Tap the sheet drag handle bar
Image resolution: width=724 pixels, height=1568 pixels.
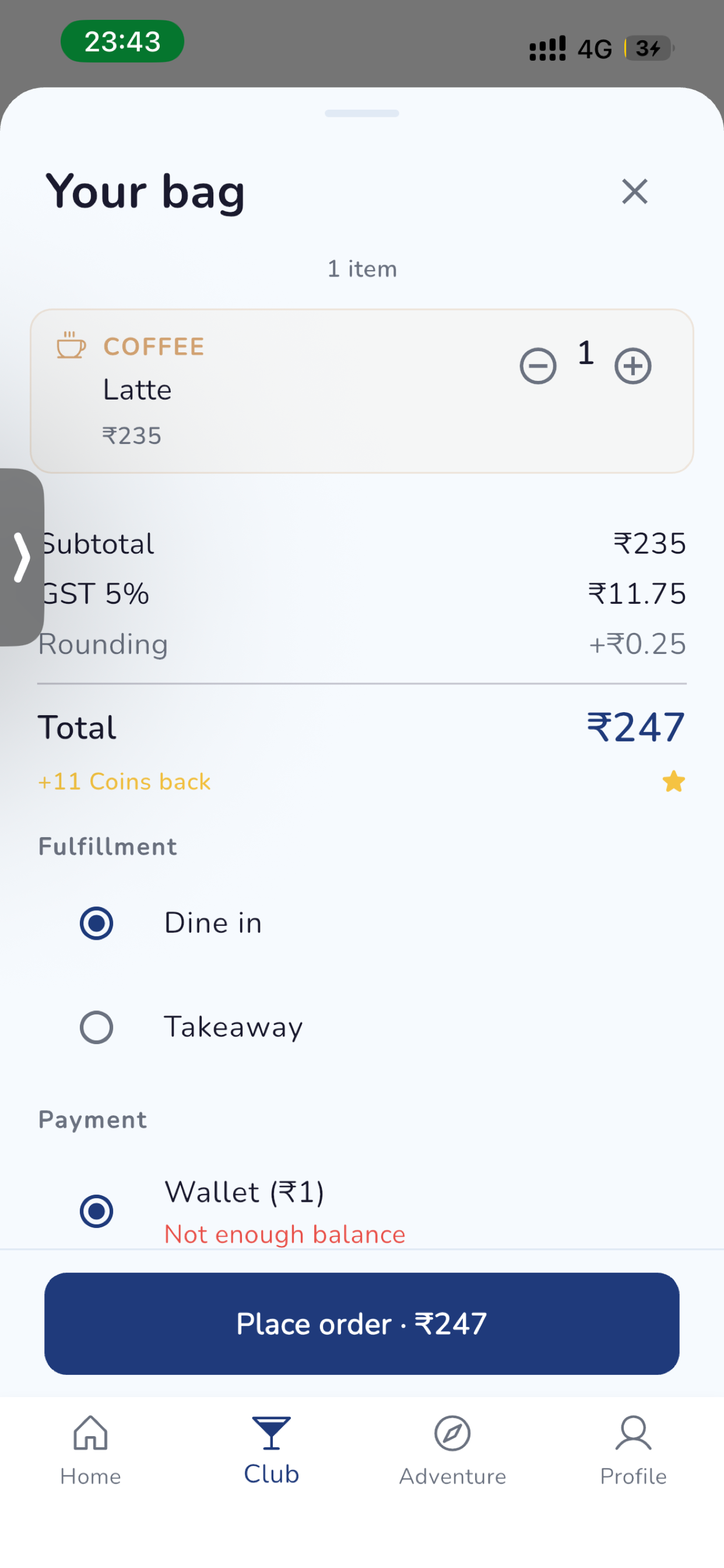pyautogui.click(x=362, y=113)
